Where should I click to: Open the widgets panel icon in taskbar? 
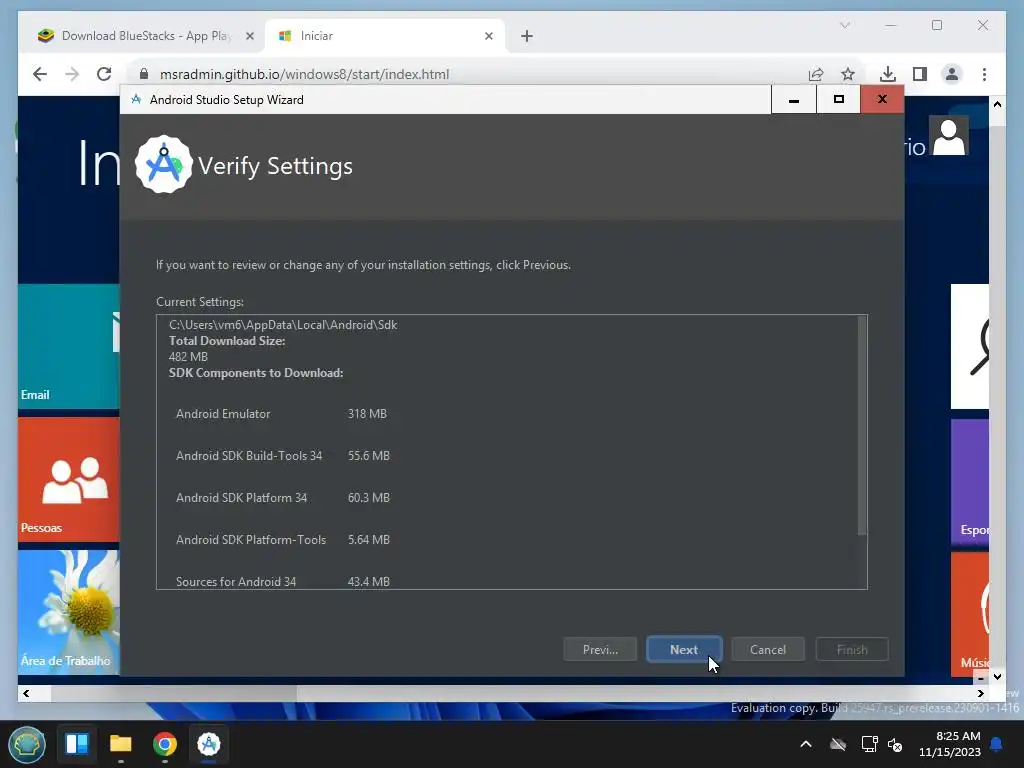pos(77,744)
